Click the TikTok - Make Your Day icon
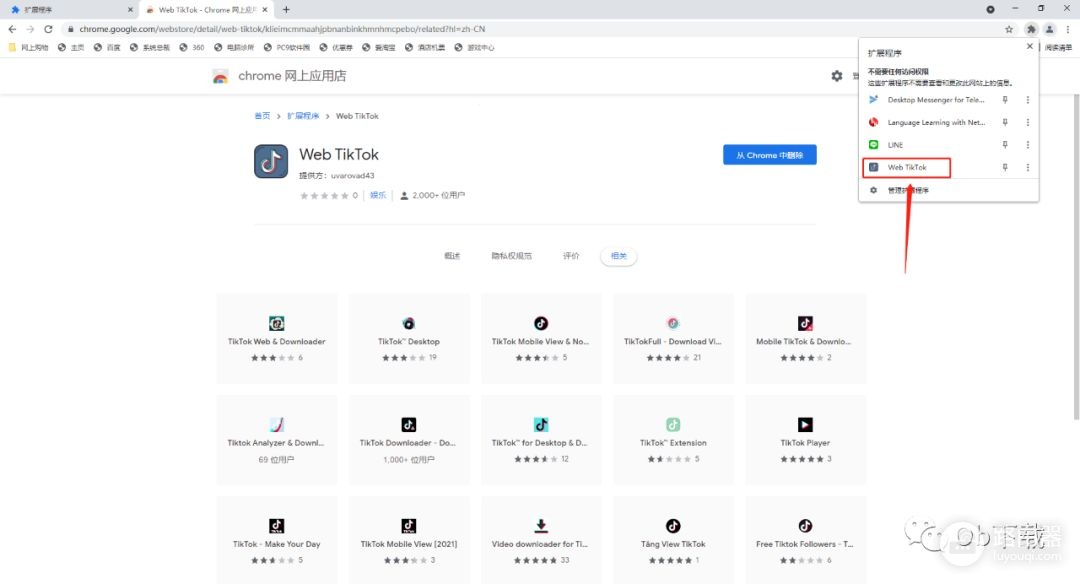 pyautogui.click(x=276, y=525)
